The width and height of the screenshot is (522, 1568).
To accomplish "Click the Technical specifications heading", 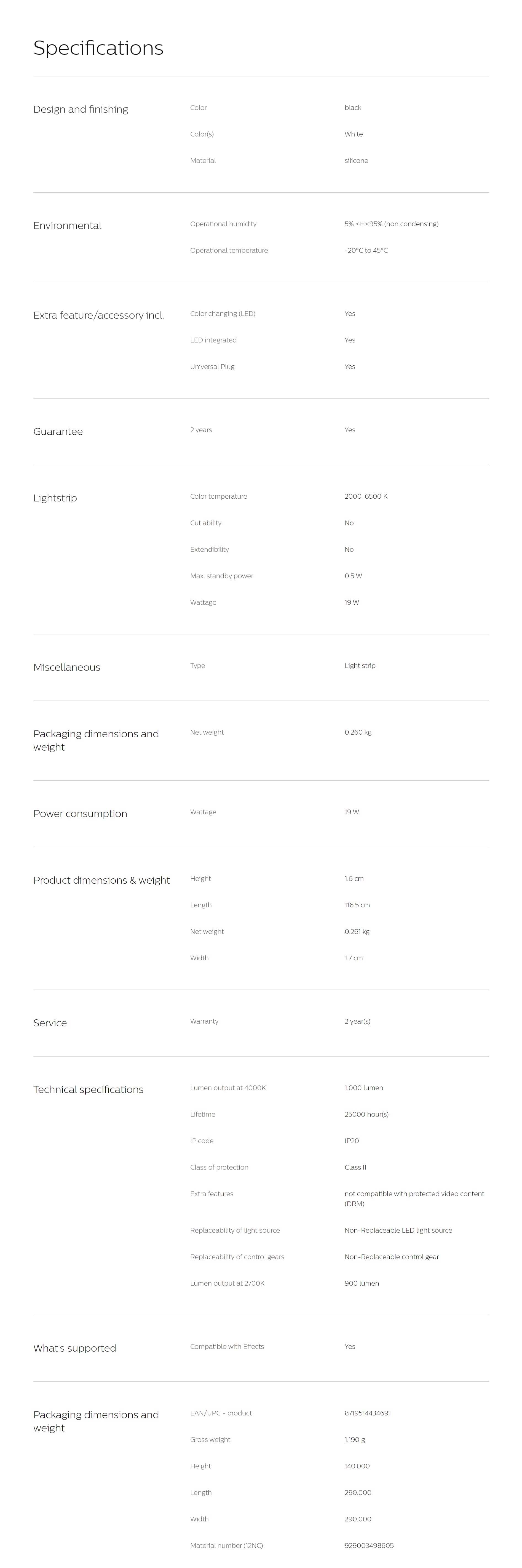I will 88,1089.
